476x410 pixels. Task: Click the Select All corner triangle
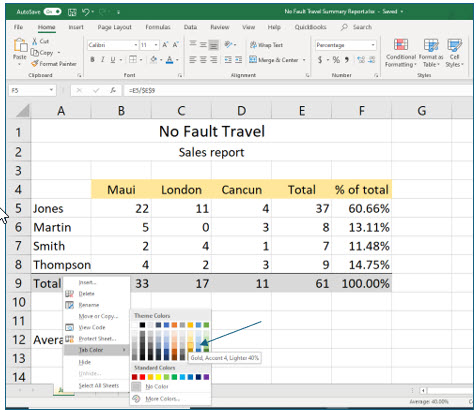coord(23,110)
